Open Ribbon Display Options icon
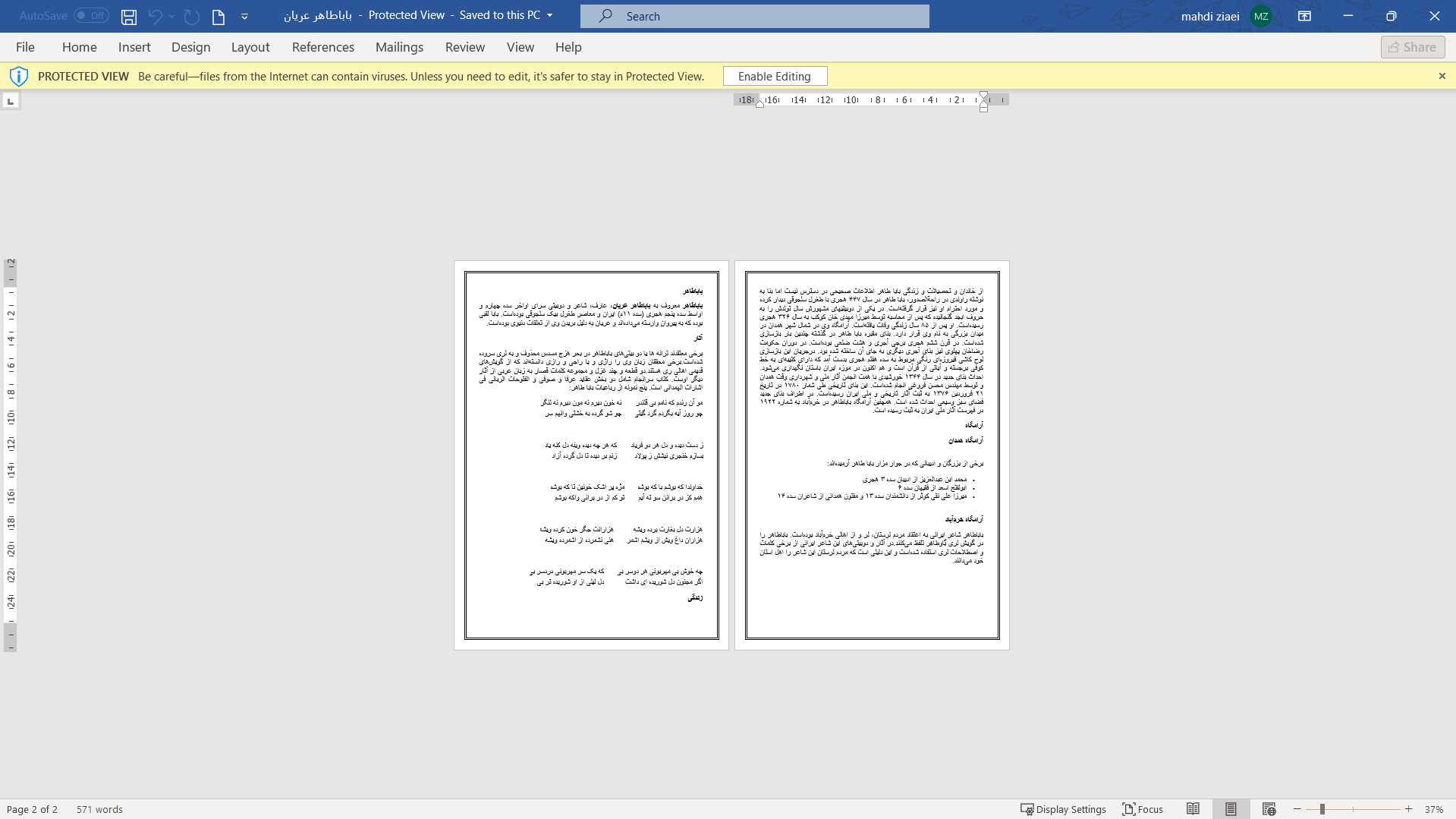Viewport: 1456px width, 819px height. coord(1305,16)
